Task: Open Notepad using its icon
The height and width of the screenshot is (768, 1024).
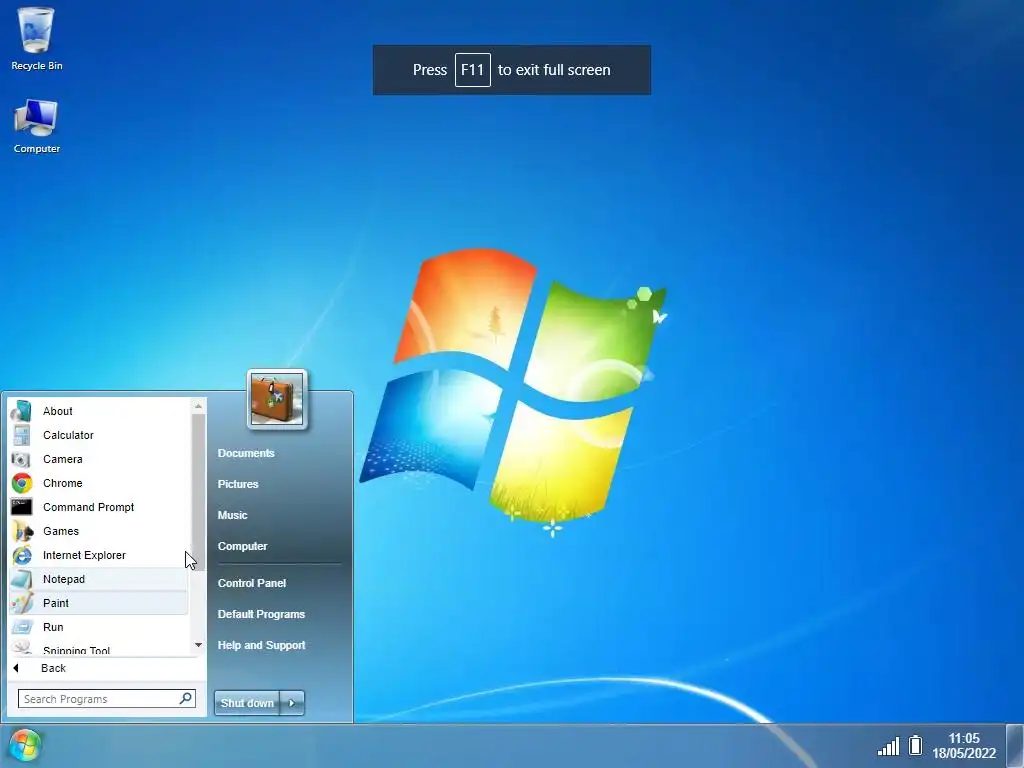Action: (x=22, y=579)
